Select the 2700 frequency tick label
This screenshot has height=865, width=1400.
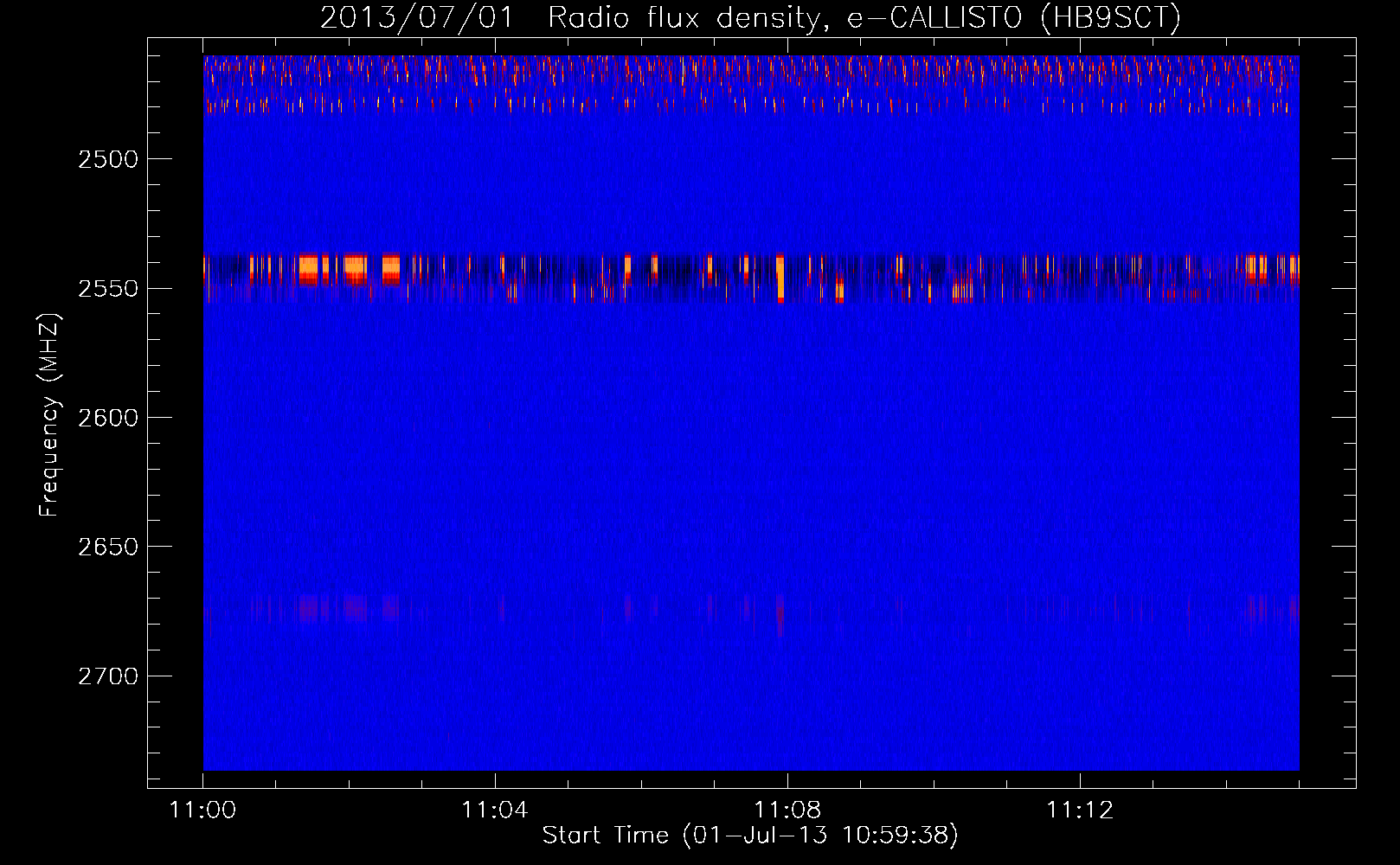108,676
